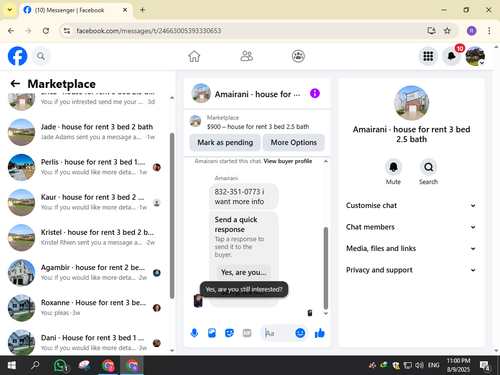This screenshot has height=375, width=500.
Task: Open WhatsApp from the taskbar
Action: [60, 365]
